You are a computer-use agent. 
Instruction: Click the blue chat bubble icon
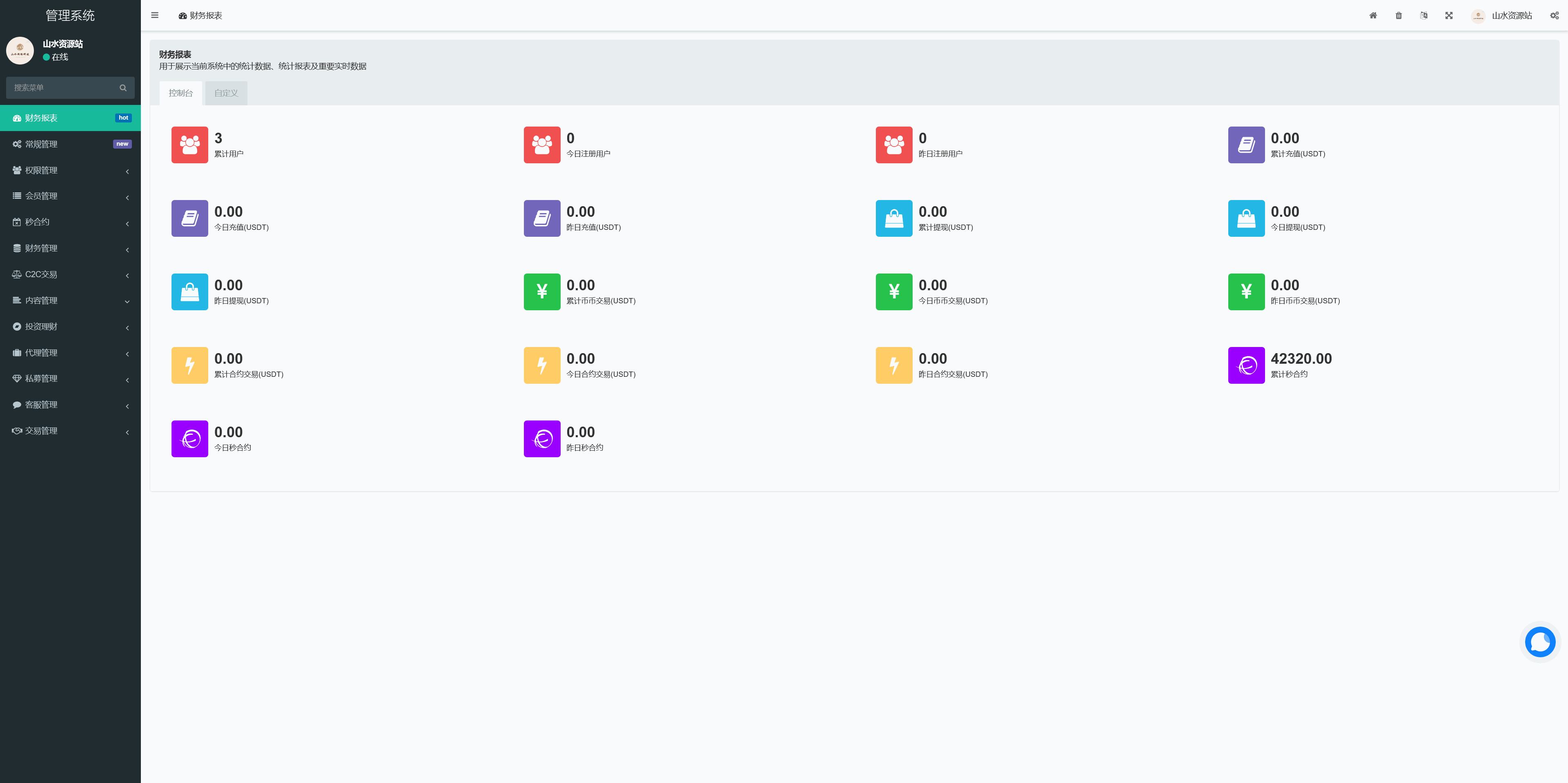click(x=1539, y=642)
